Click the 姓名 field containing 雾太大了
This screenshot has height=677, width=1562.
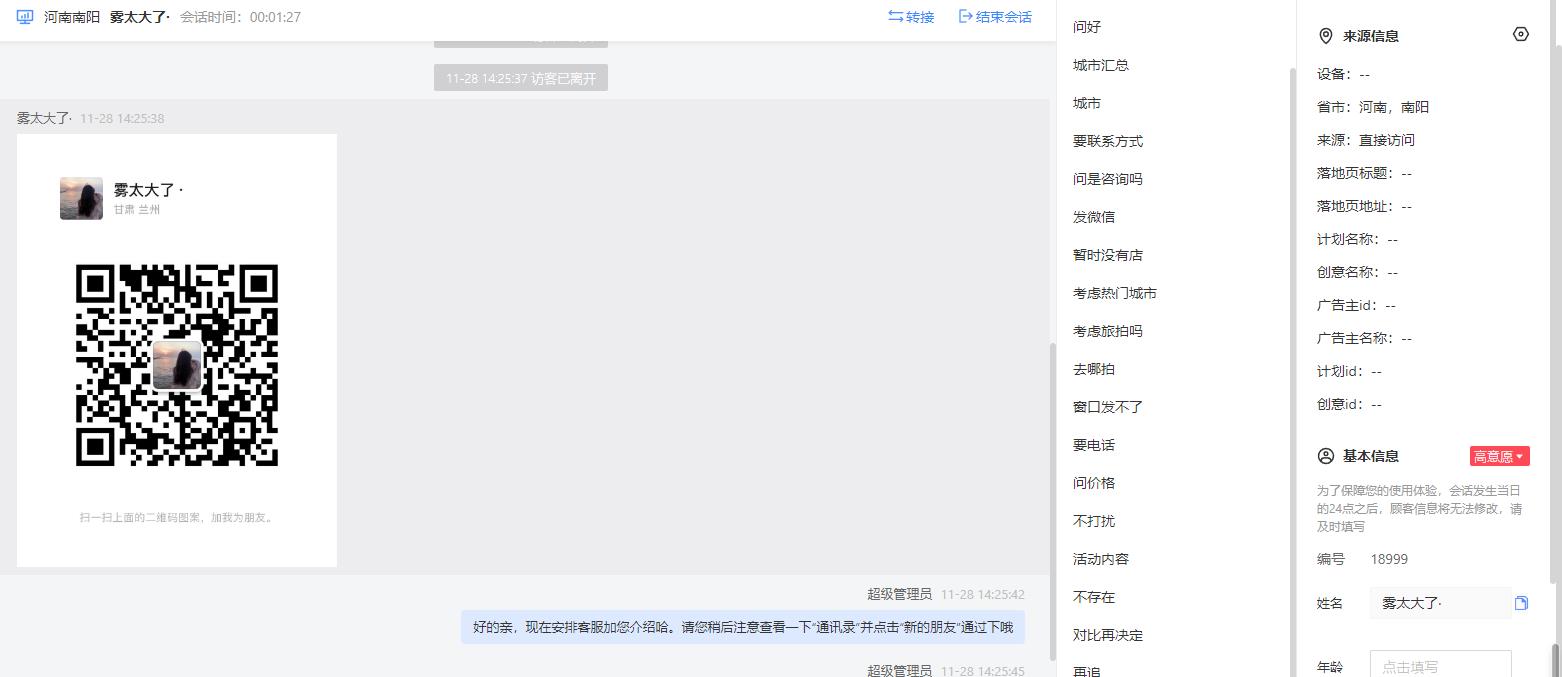coord(1440,603)
